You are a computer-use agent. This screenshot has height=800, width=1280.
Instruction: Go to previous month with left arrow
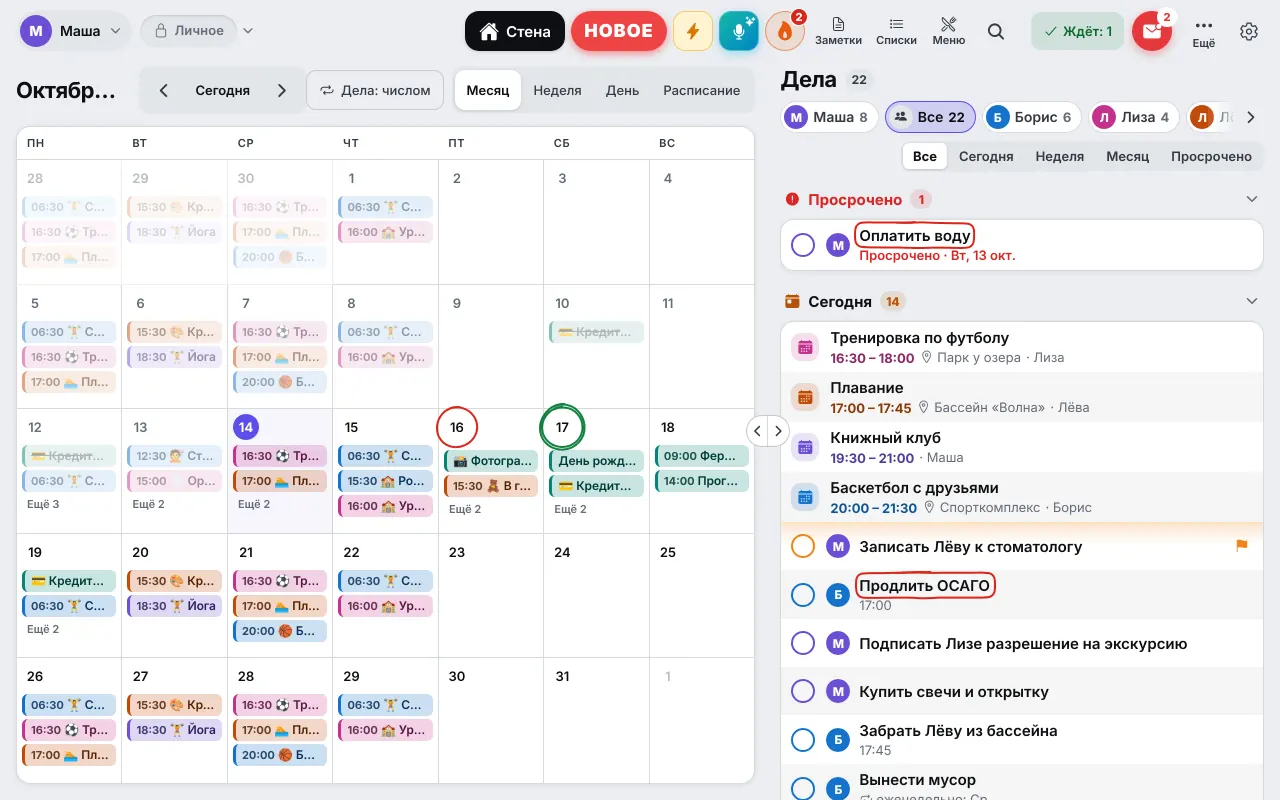(164, 90)
